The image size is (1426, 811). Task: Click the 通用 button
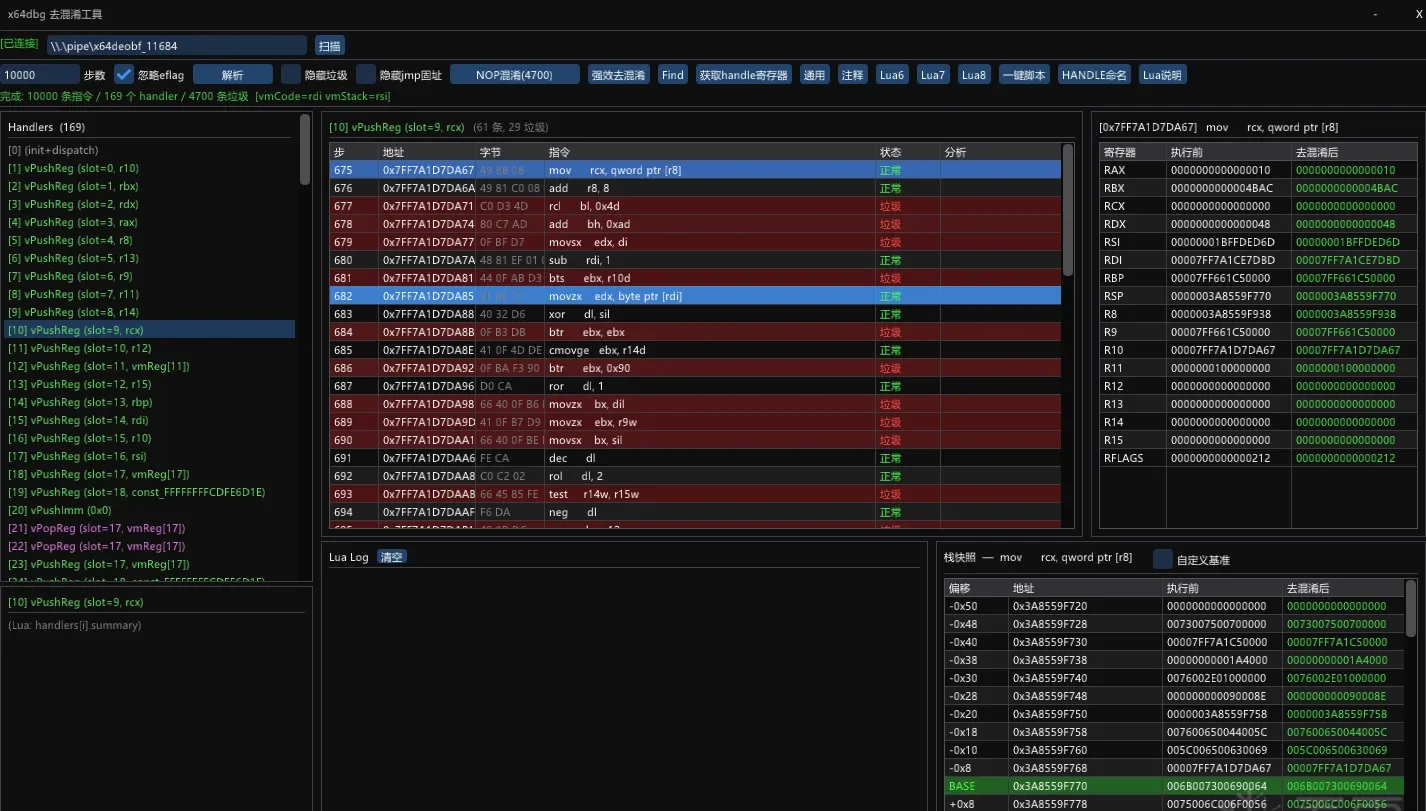point(815,75)
